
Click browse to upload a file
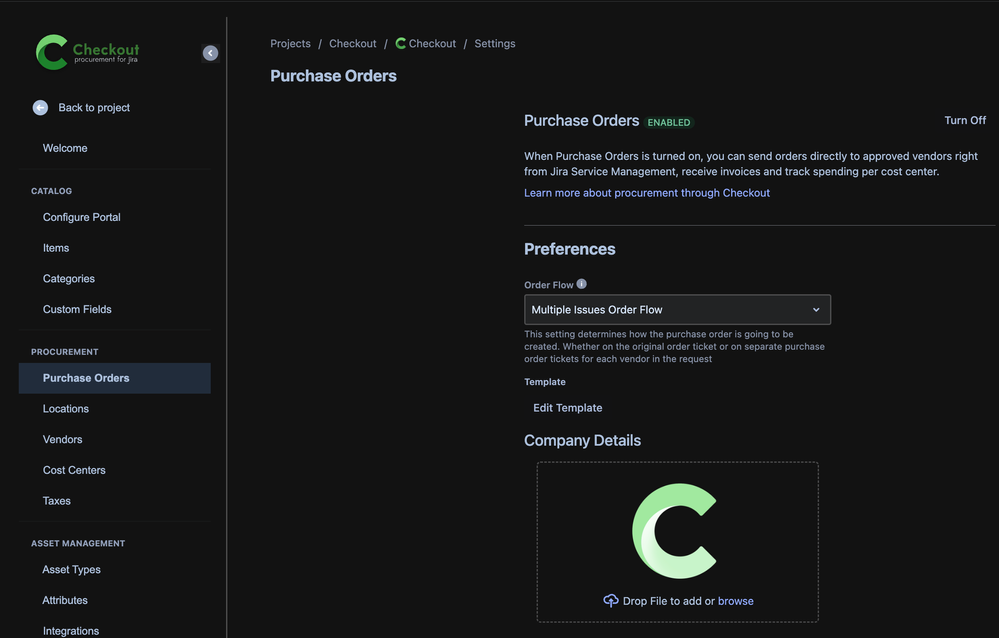[x=735, y=601]
